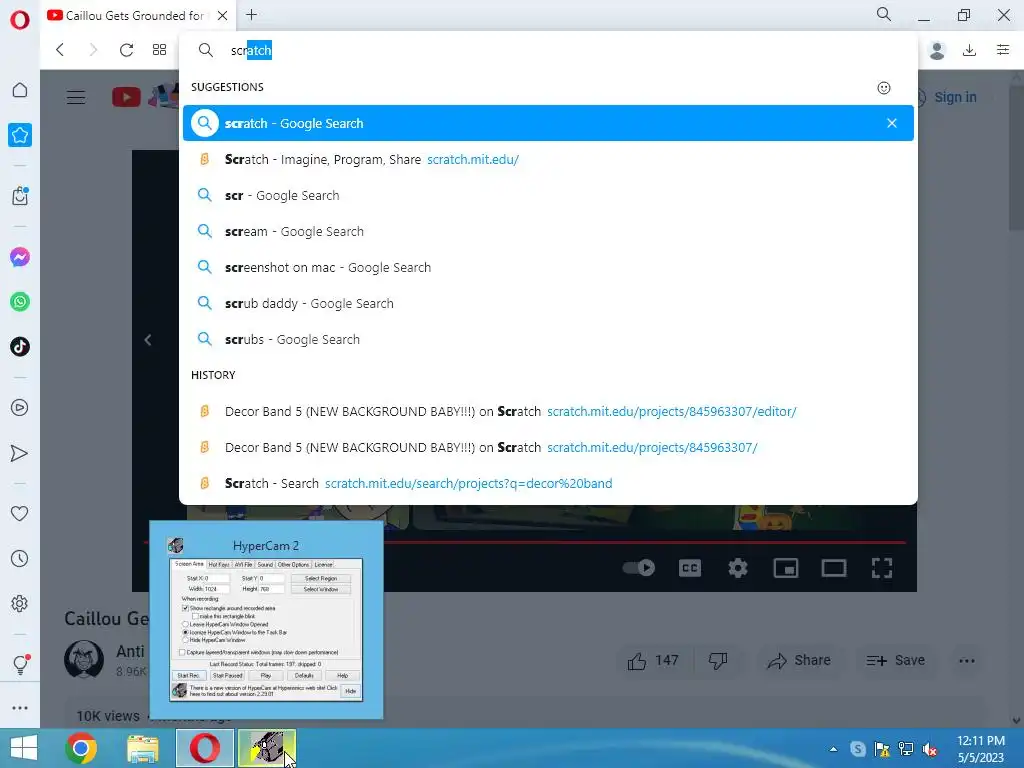The width and height of the screenshot is (1024, 768).
Task: Close the Caillou Gets Grounded tab
Action: [223, 15]
